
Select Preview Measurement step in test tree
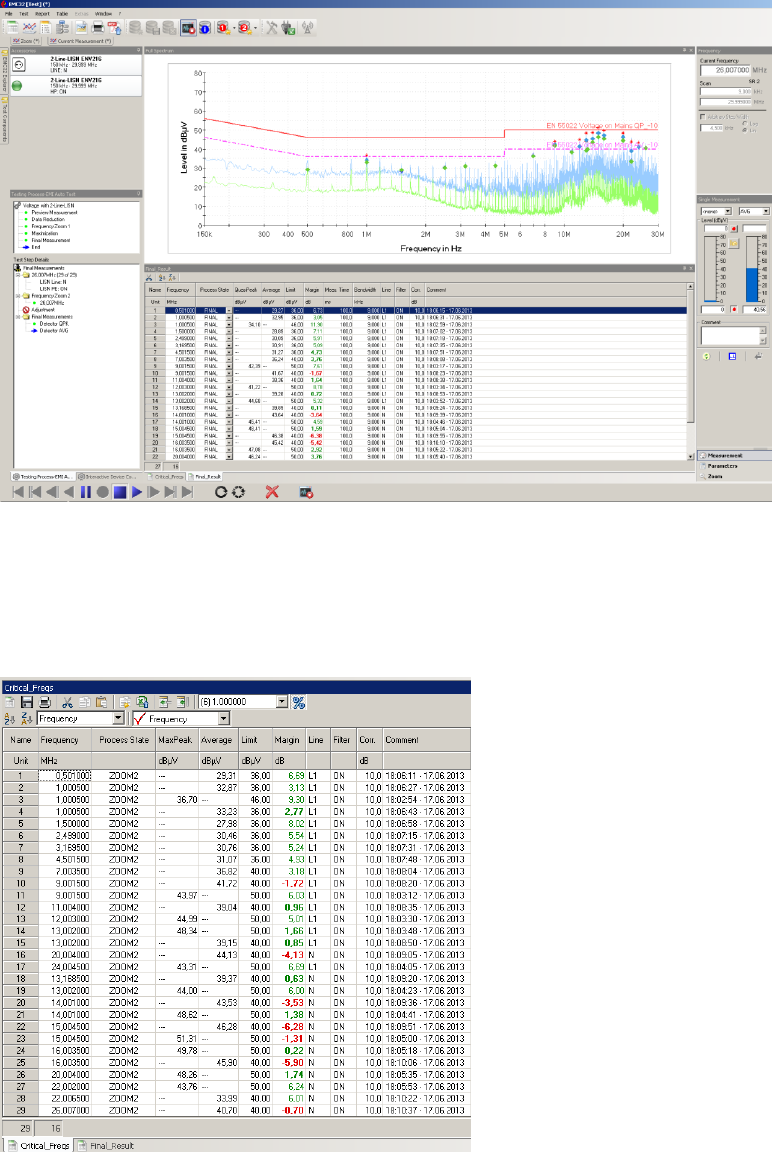tap(54, 212)
